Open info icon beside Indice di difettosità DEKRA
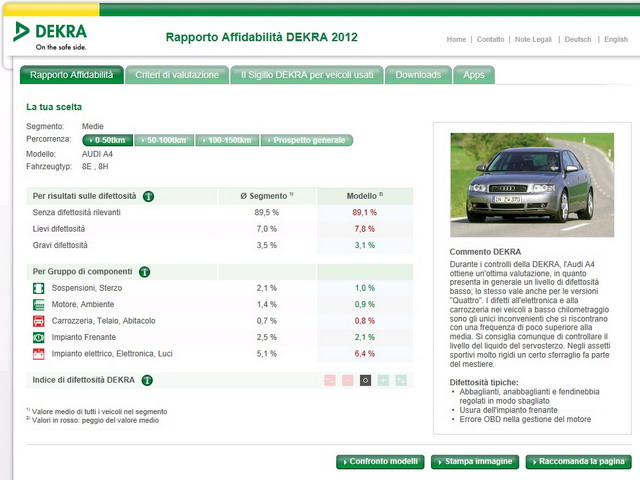 tap(147, 380)
